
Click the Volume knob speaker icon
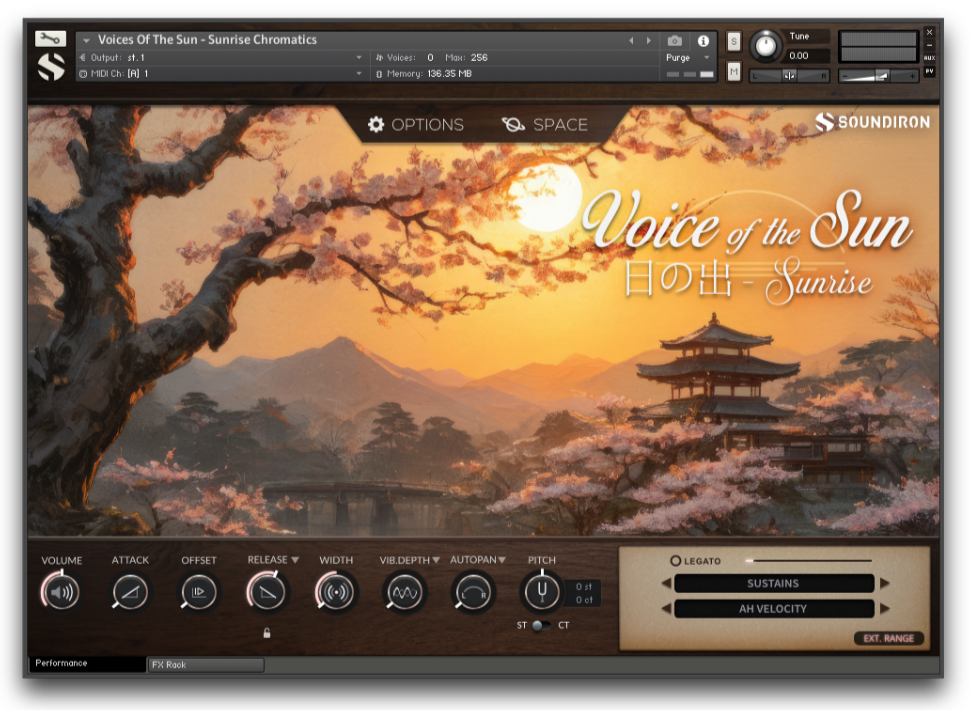click(x=62, y=592)
